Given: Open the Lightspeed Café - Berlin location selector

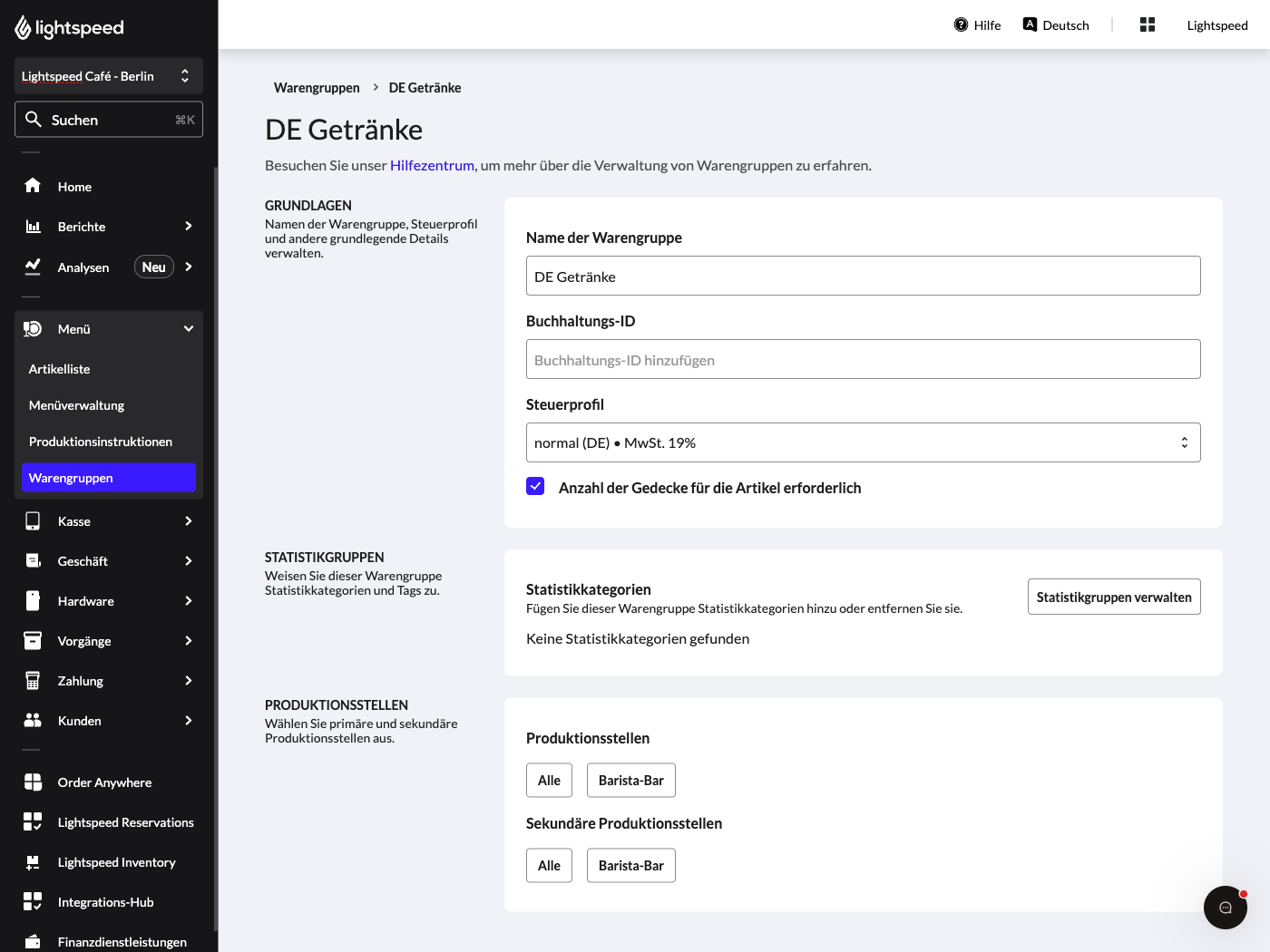Looking at the screenshot, I should [109, 76].
